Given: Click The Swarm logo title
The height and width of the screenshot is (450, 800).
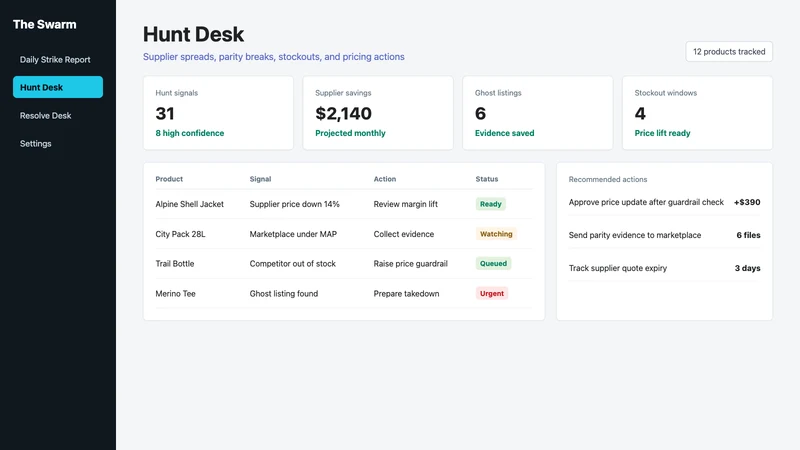Looking at the screenshot, I should [x=44, y=24].
